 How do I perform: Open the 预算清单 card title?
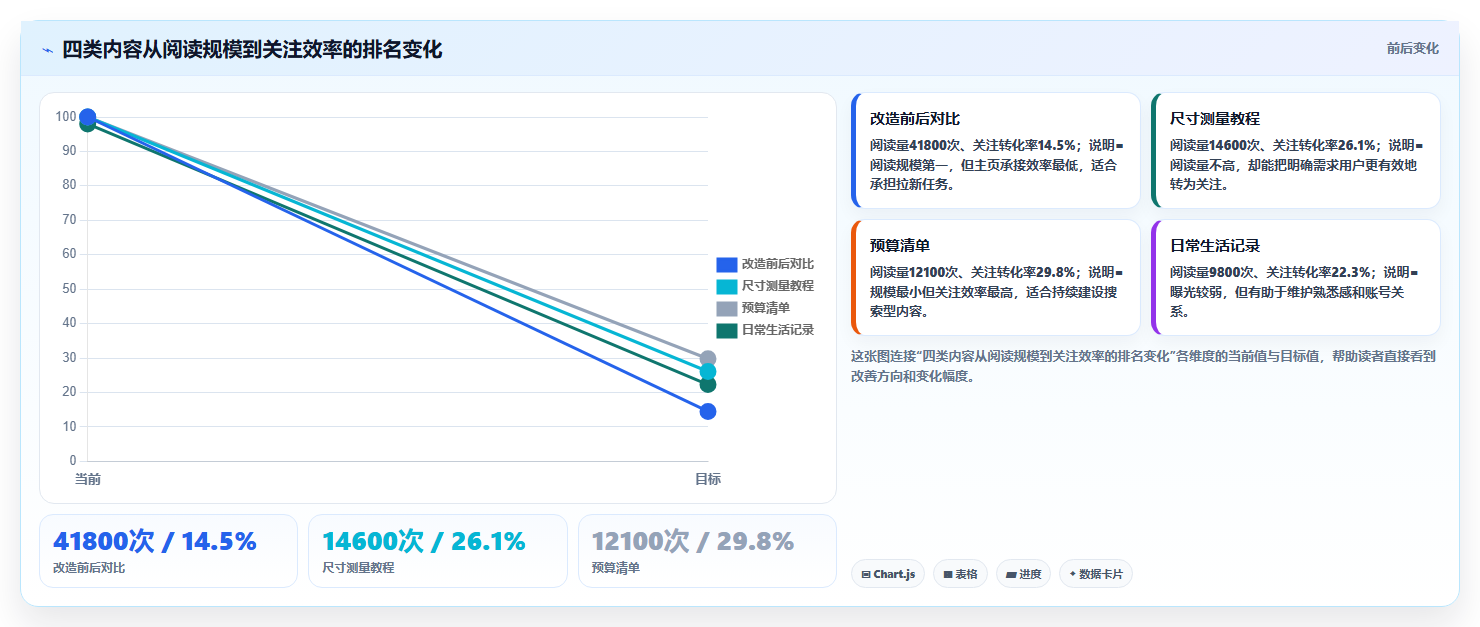[x=900, y=245]
